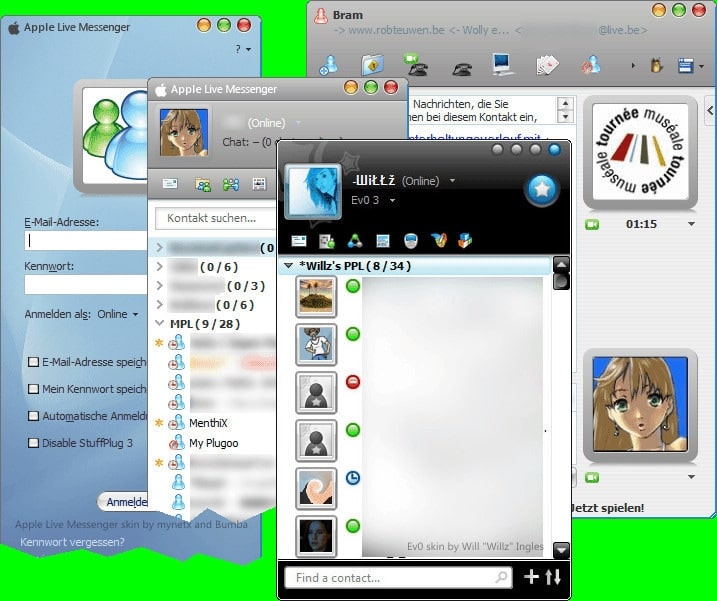Image resolution: width=717 pixels, height=601 pixels.
Task: Collapse Bram side panel with left chevron
Action: pyautogui.click(x=710, y=110)
